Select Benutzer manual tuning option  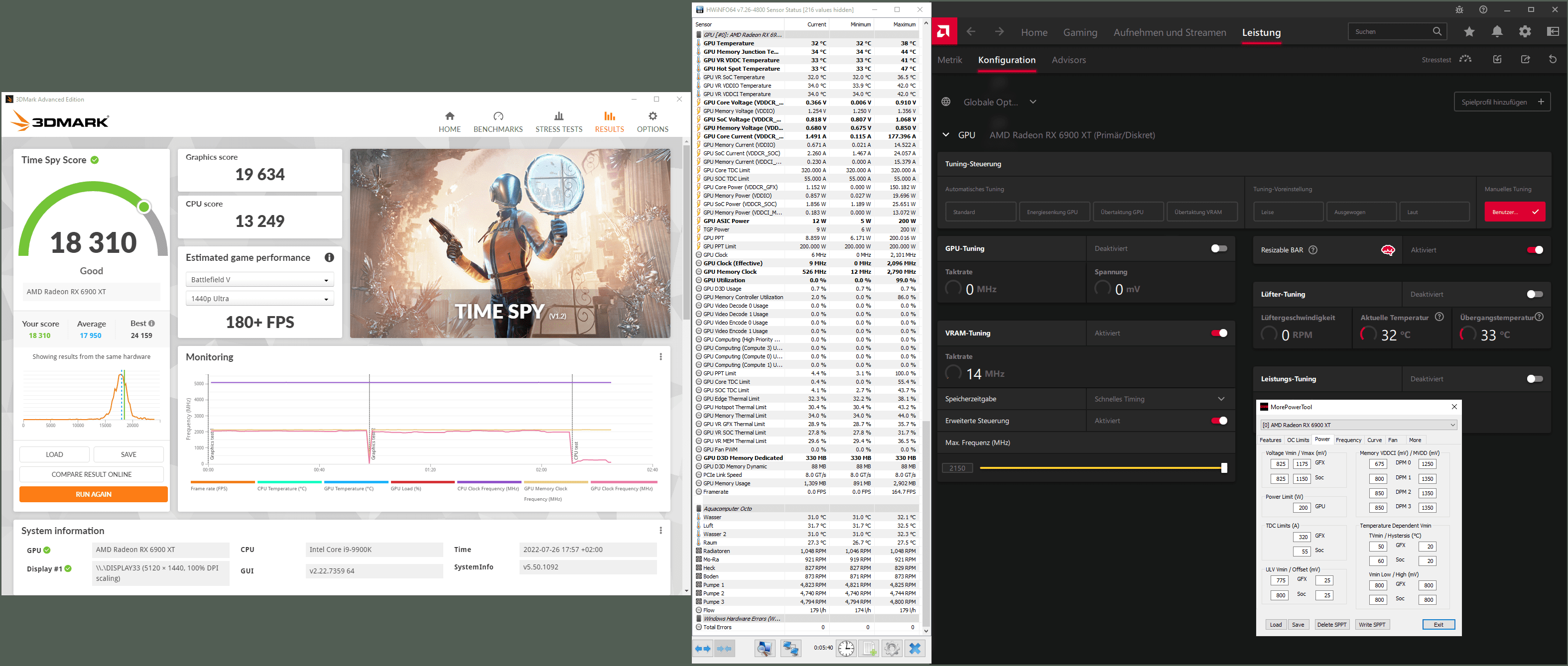1514,212
